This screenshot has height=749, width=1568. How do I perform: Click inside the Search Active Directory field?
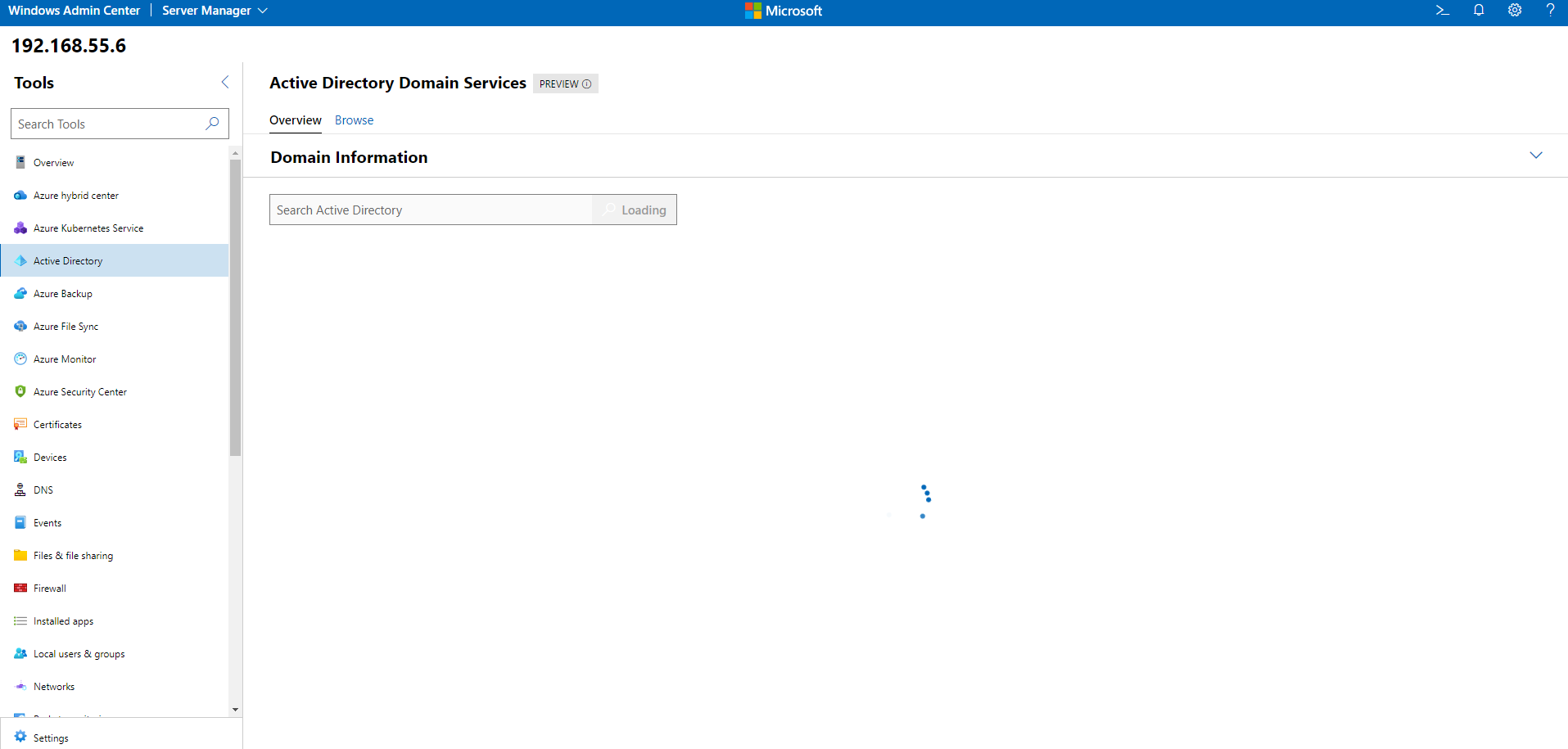(426, 210)
